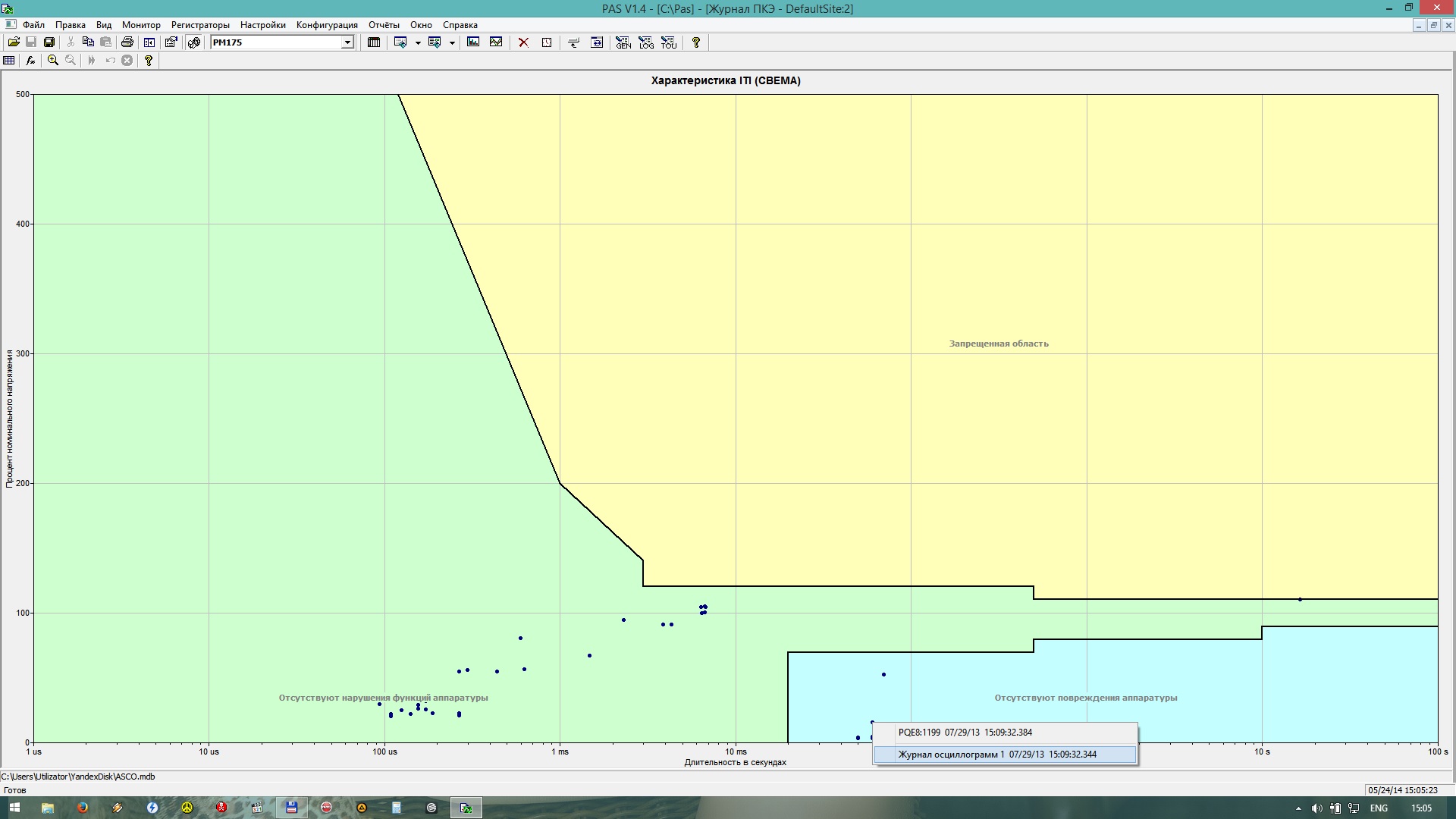Open the Отчёты menu

[x=384, y=25]
